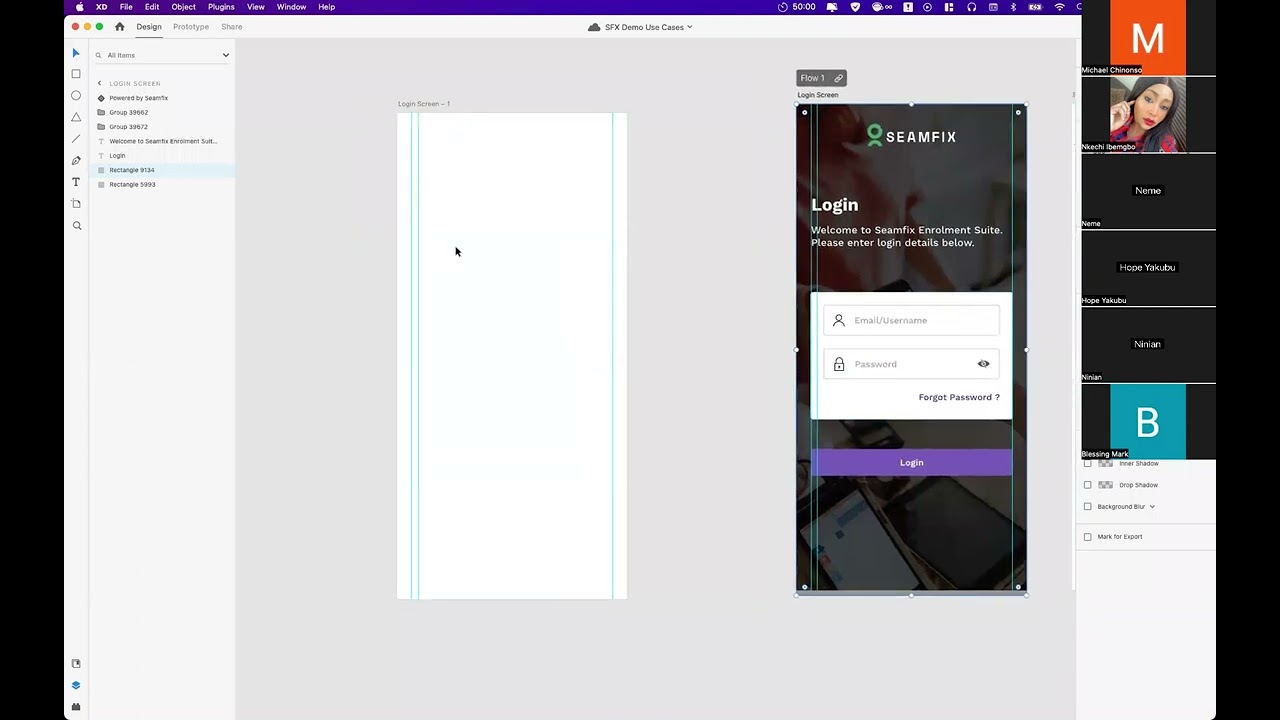Click the Flow 1 label
Viewport: 1280px width, 720px height.
pyautogui.click(x=812, y=78)
